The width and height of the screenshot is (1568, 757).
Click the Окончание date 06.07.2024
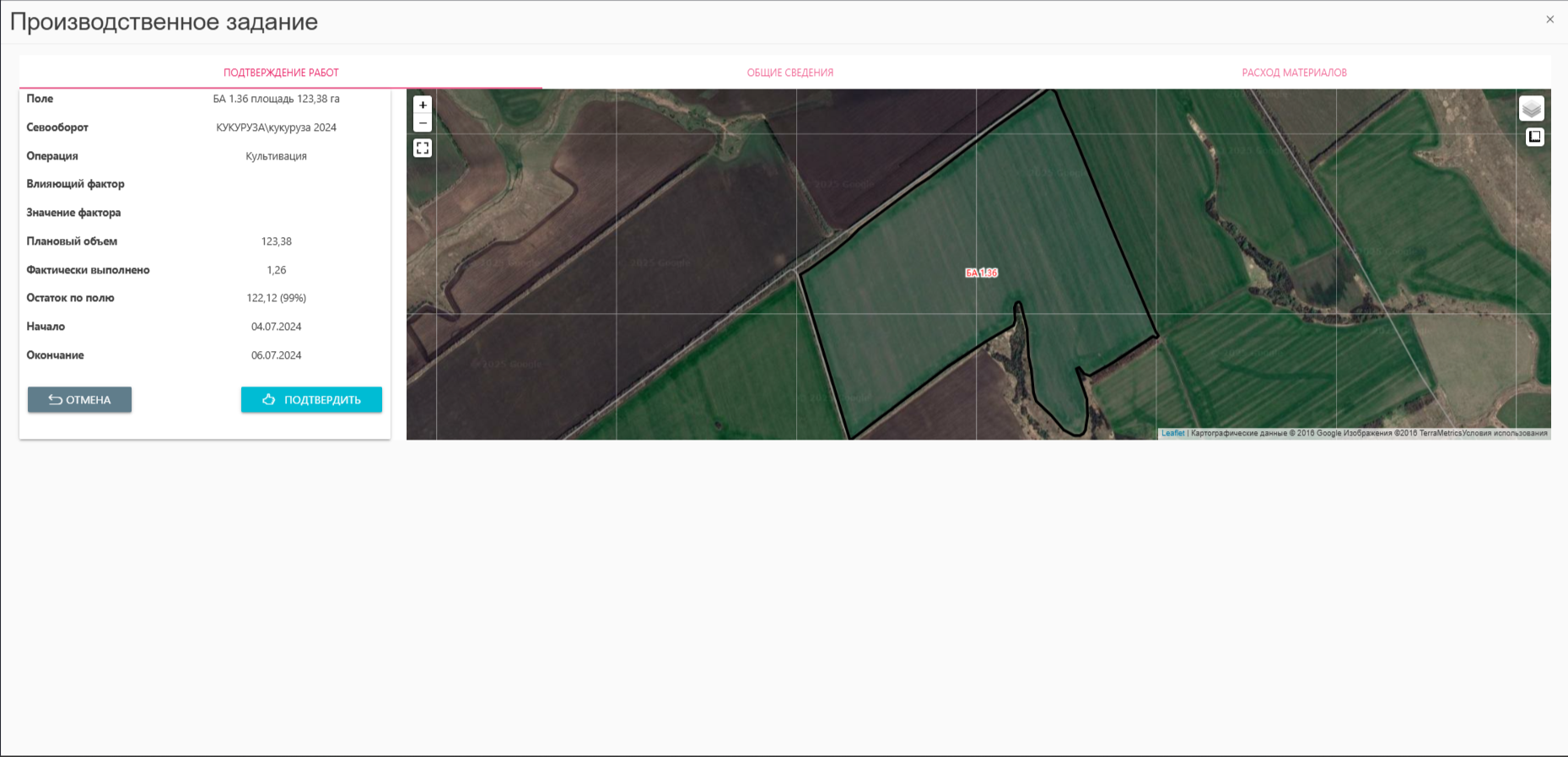[276, 355]
